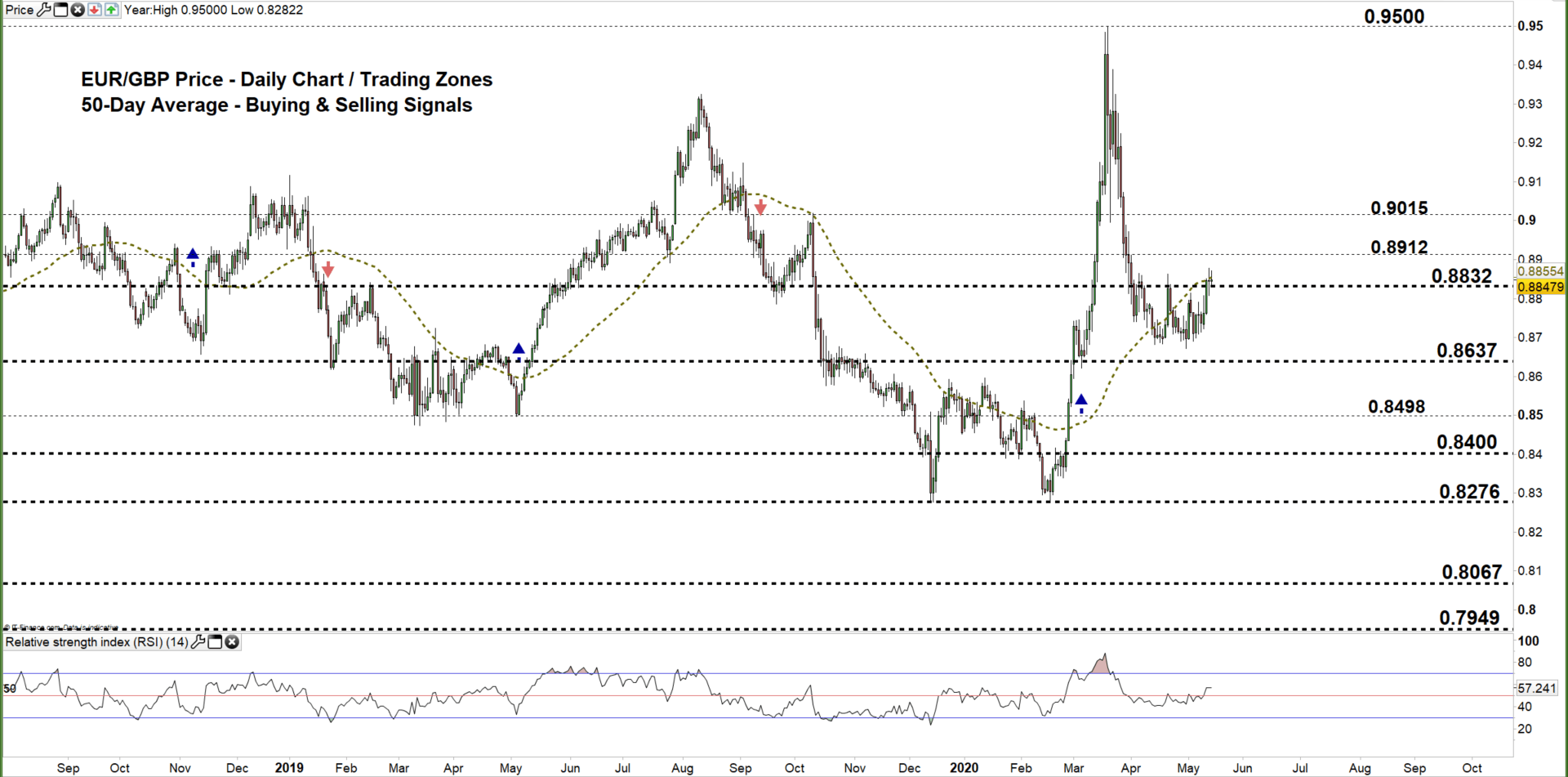Open RSI indicator wrench settings
1568x777 pixels.
point(198,642)
